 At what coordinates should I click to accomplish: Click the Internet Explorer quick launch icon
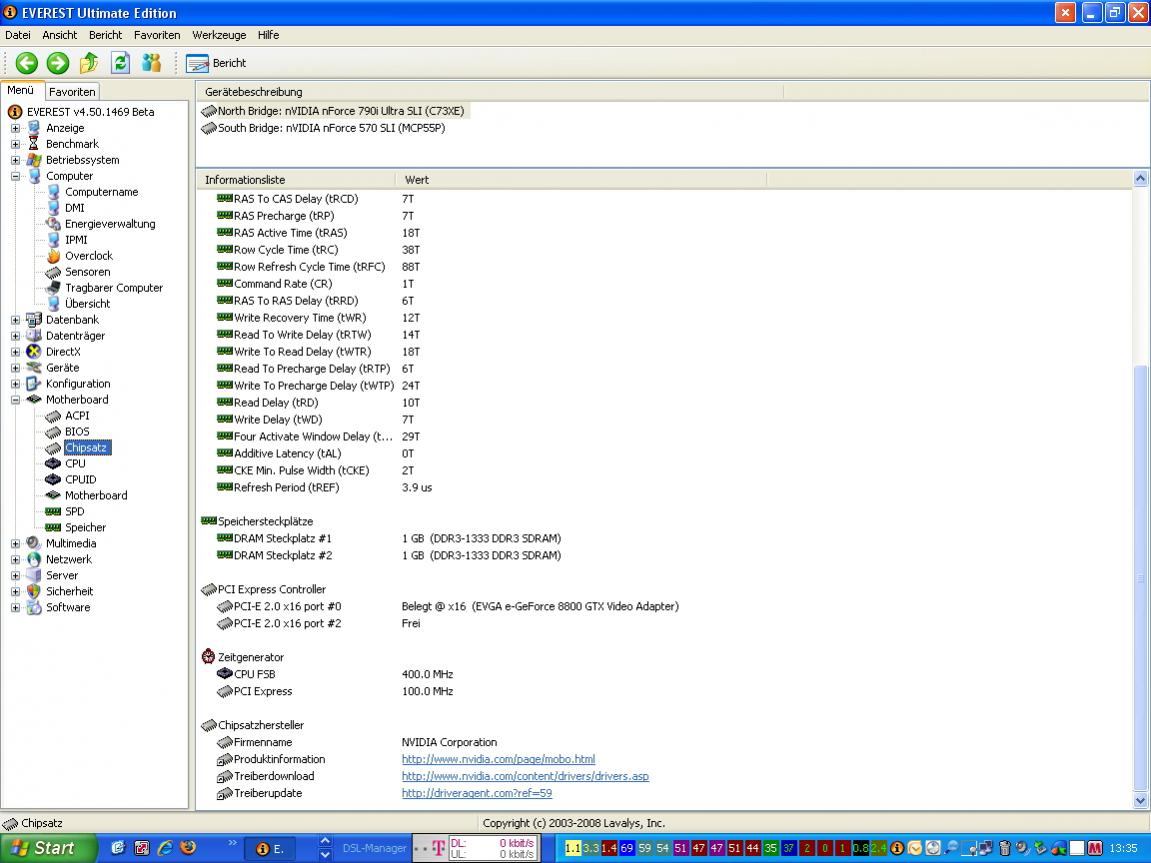(x=165, y=848)
